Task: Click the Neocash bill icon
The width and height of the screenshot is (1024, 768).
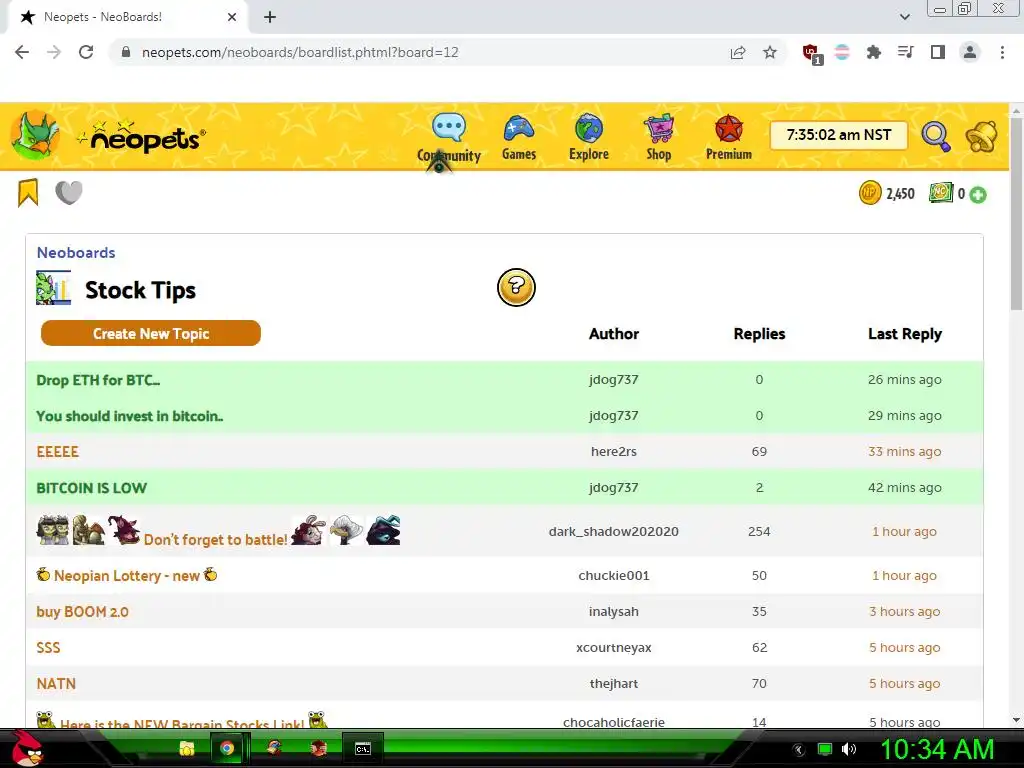Action: point(941,193)
